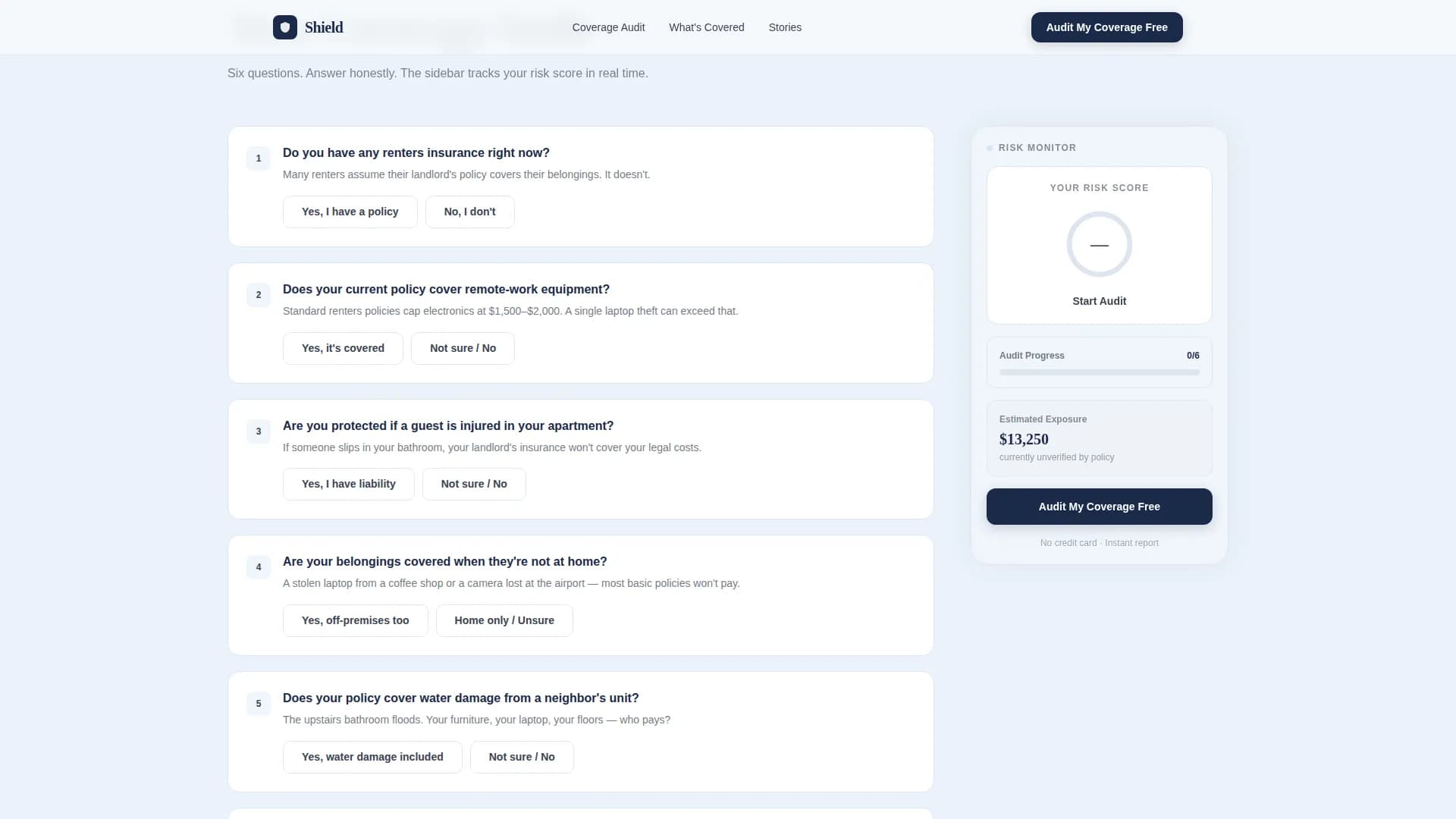
Task: Click question number 1 badge
Action: 259,158
